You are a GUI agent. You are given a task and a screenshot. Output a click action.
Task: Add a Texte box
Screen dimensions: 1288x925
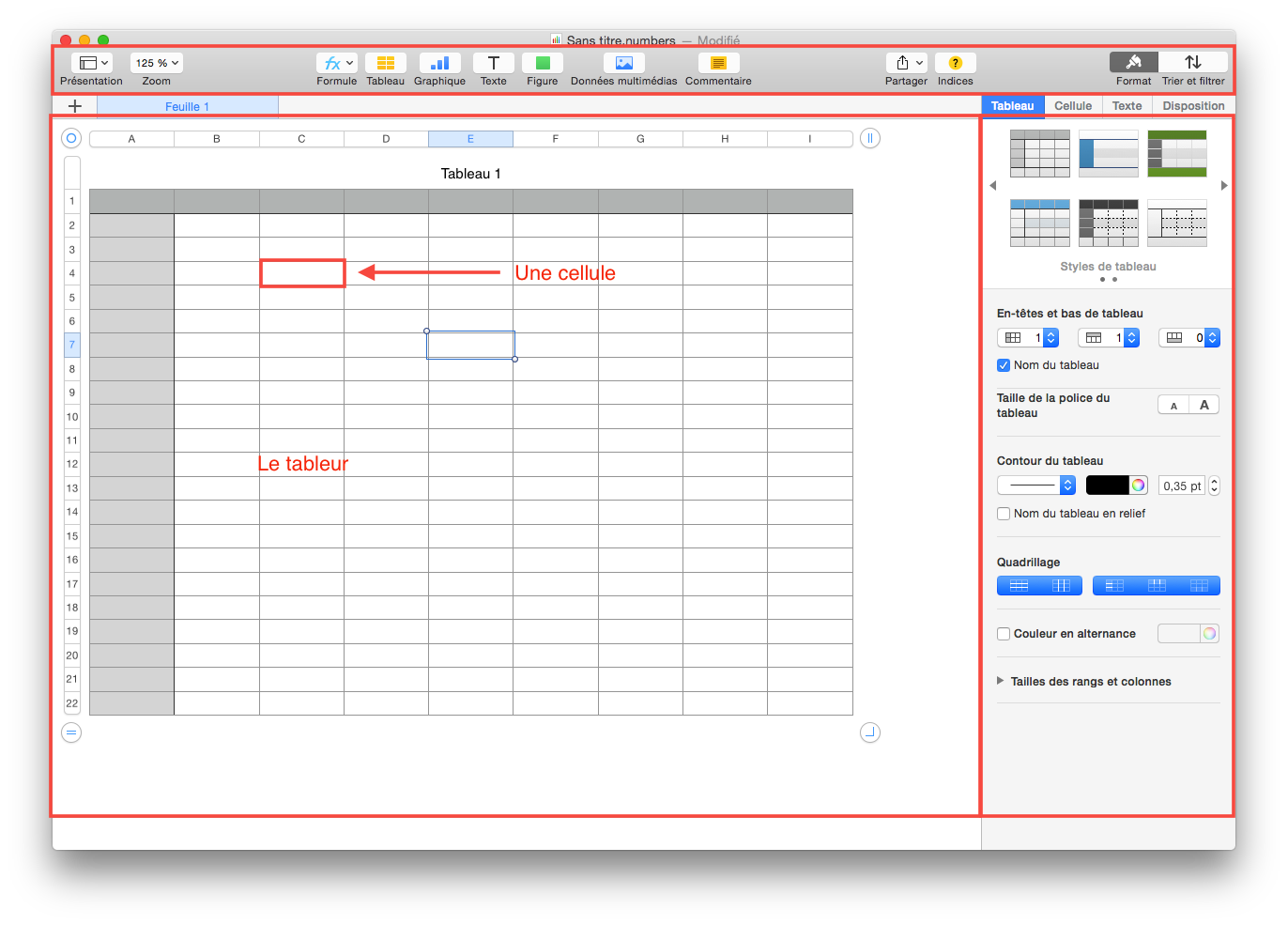coord(493,63)
